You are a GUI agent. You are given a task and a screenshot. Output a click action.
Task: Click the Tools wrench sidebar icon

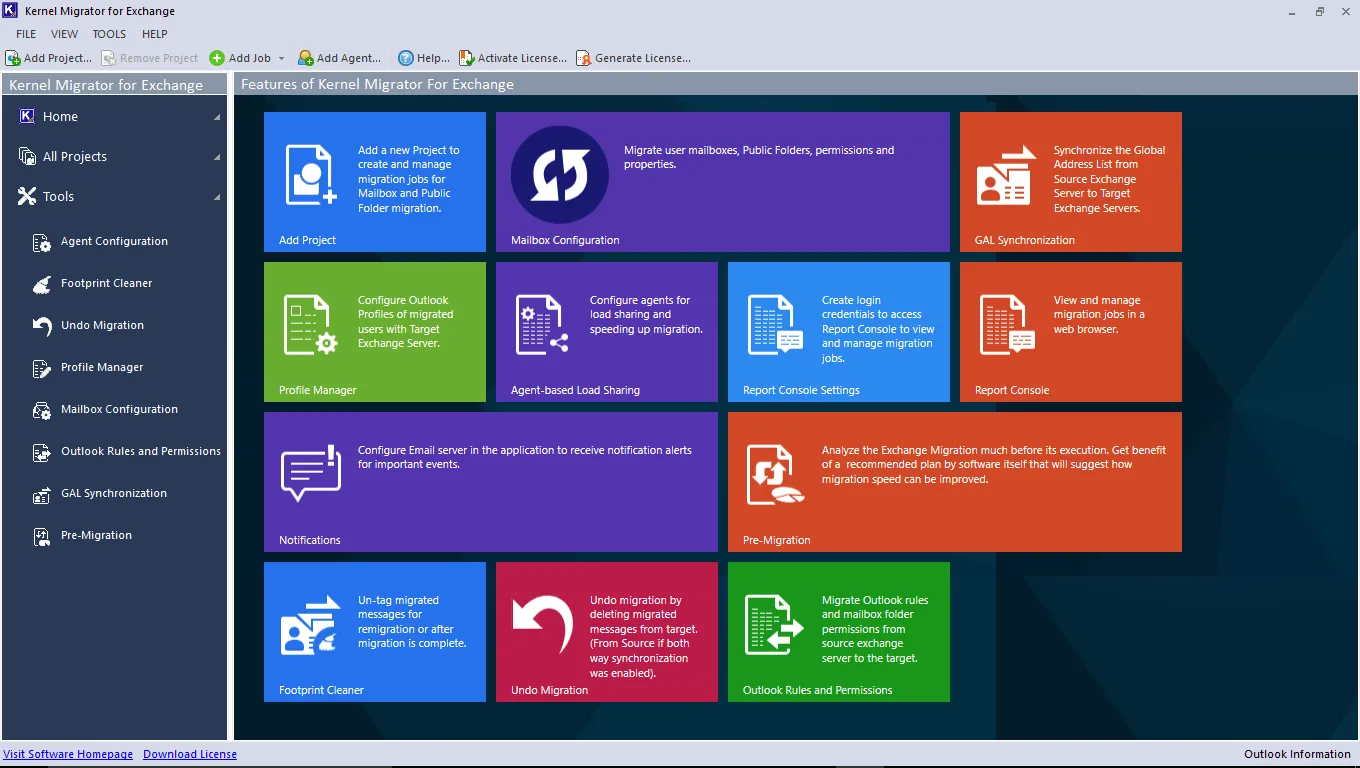click(x=27, y=196)
